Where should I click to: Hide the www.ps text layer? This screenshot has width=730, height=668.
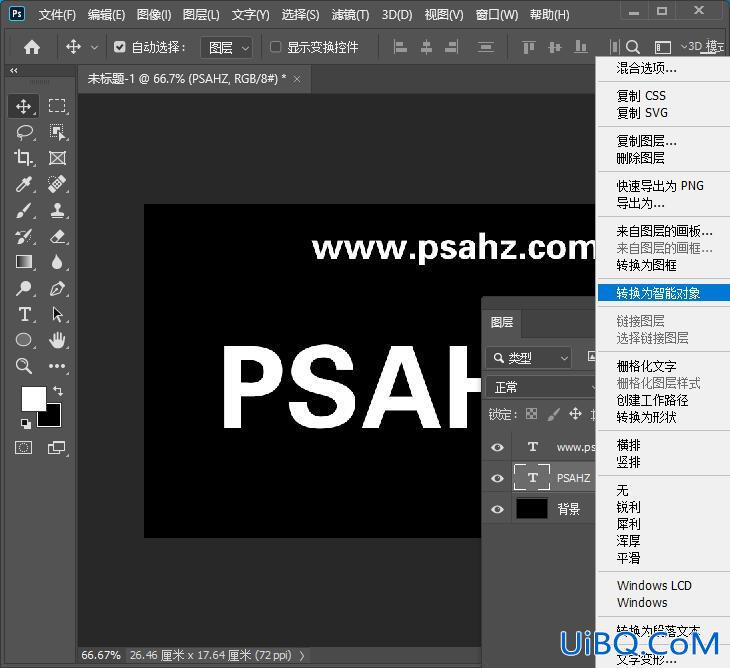pos(497,447)
